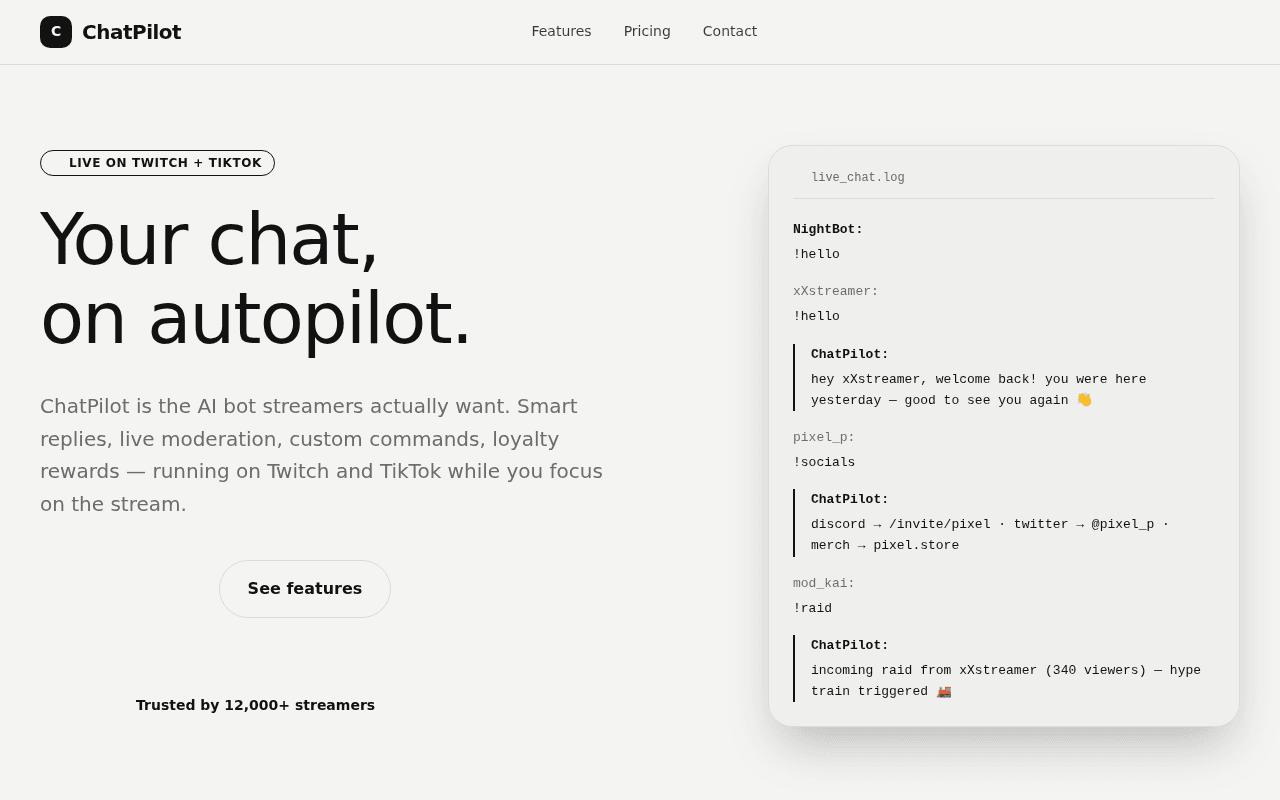Image resolution: width=1280 pixels, height=800 pixels.
Task: Click the train emoji after "hype train triggered"
Action: (944, 691)
